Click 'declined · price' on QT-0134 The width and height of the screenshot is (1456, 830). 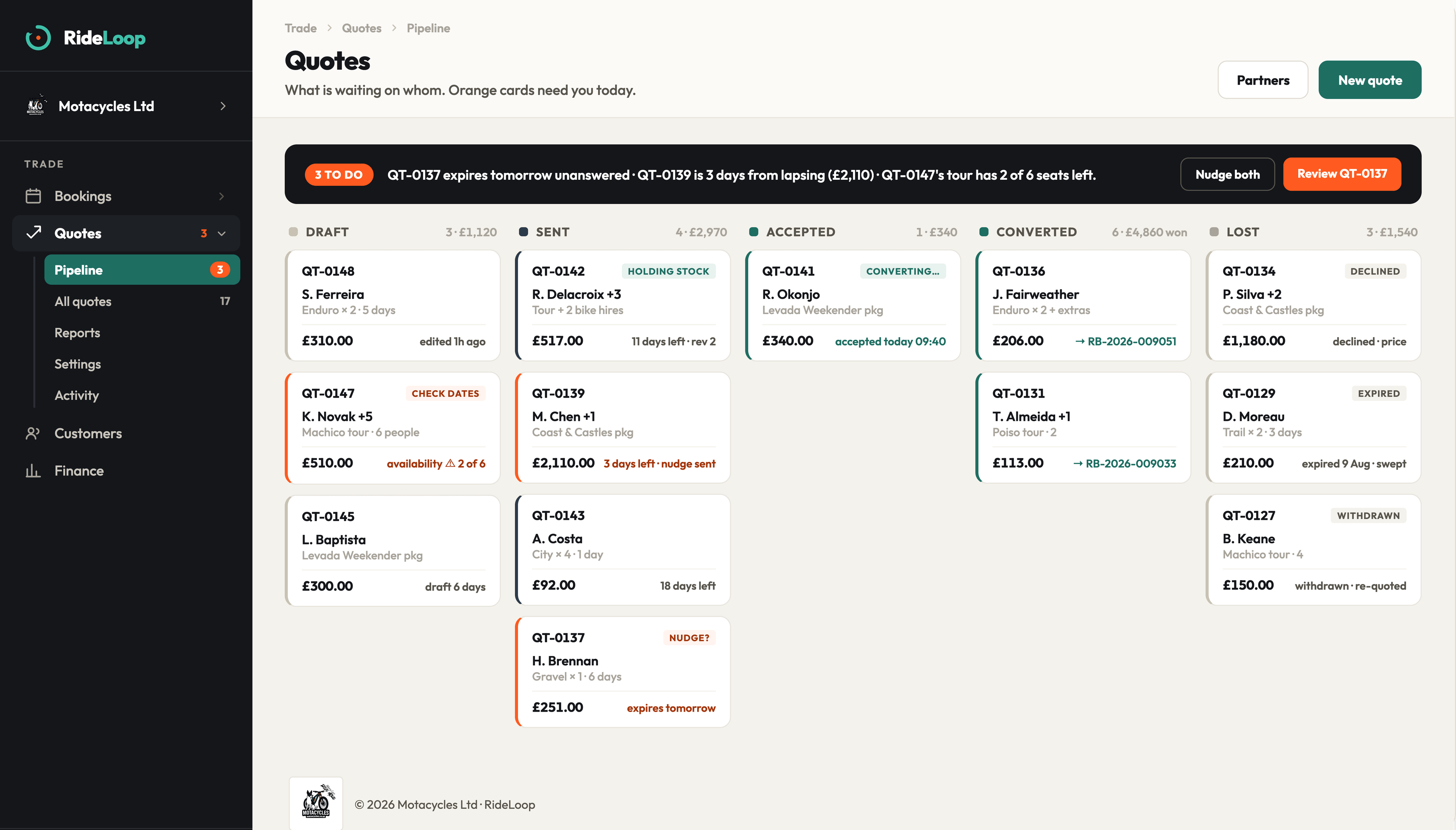click(x=1369, y=341)
